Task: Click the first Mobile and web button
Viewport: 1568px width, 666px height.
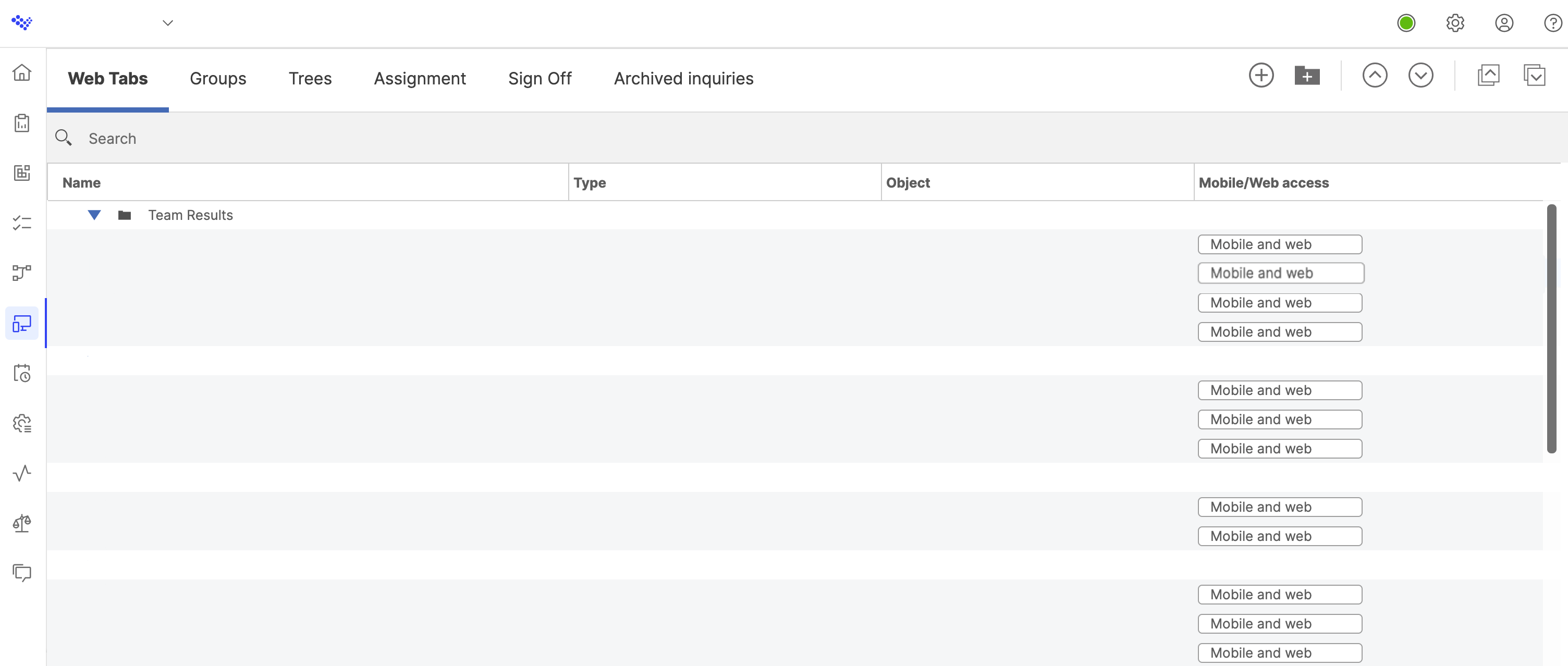Action: pos(1280,243)
